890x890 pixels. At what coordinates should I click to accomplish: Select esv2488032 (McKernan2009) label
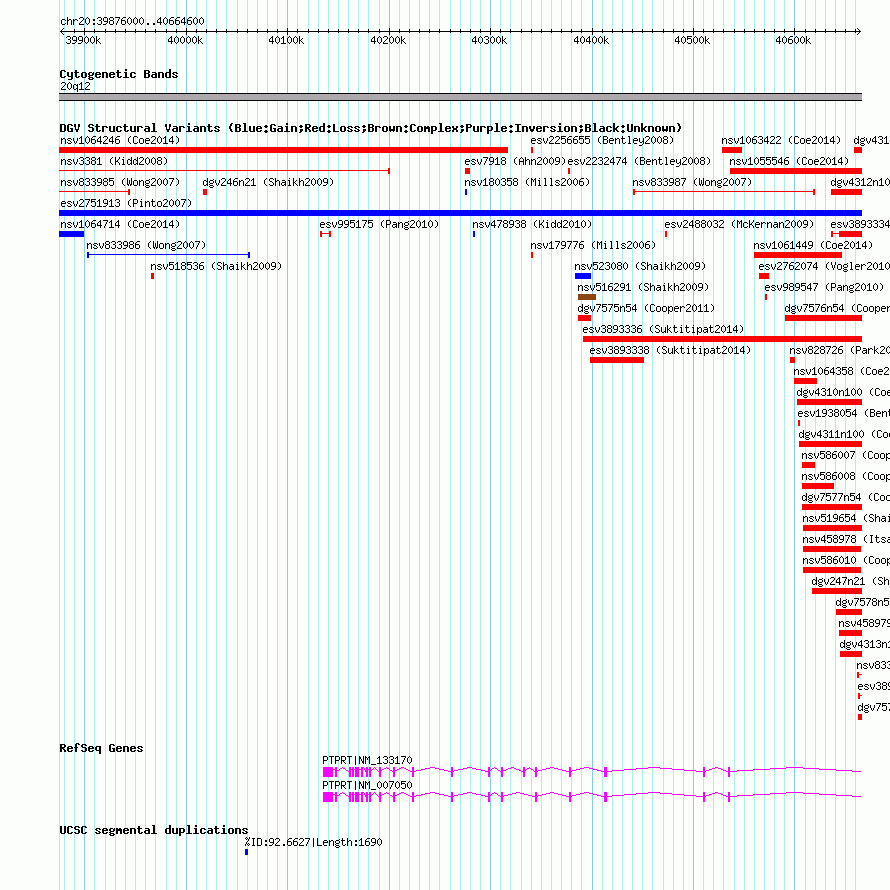pos(739,224)
